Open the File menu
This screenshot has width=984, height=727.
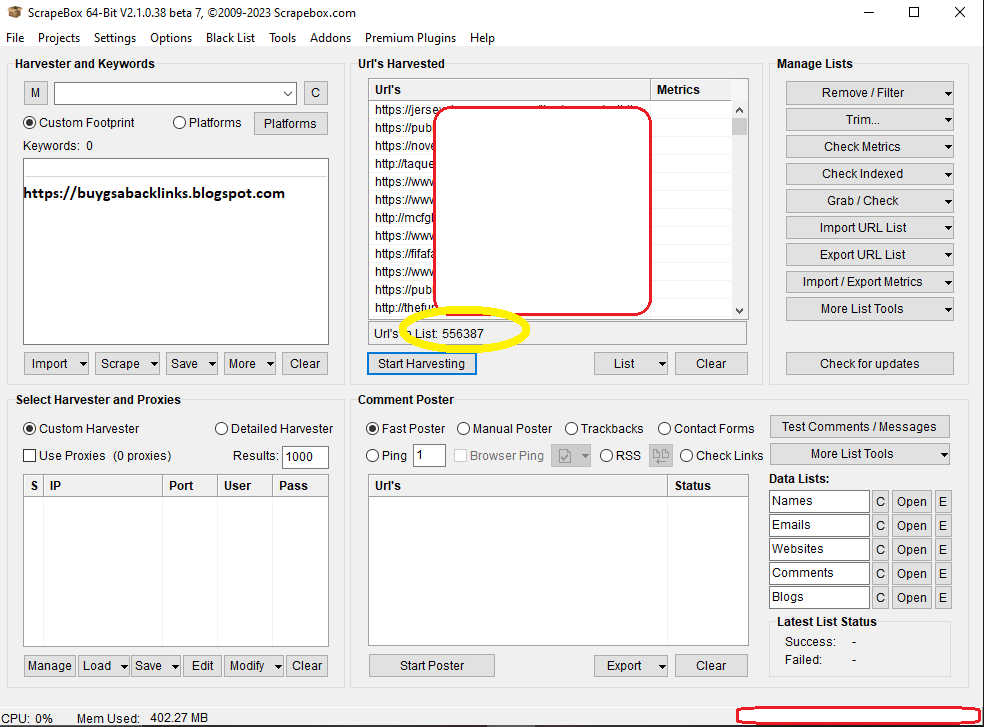(x=15, y=38)
